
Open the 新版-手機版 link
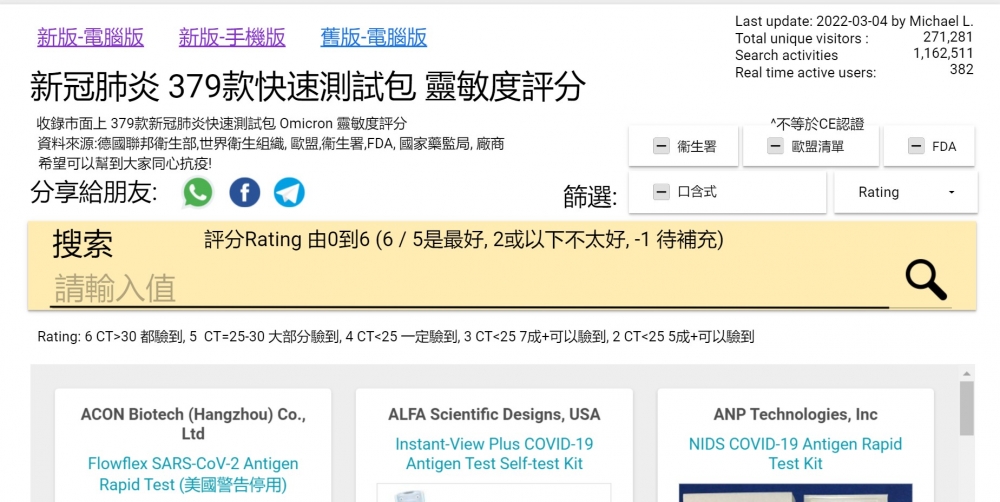point(232,37)
